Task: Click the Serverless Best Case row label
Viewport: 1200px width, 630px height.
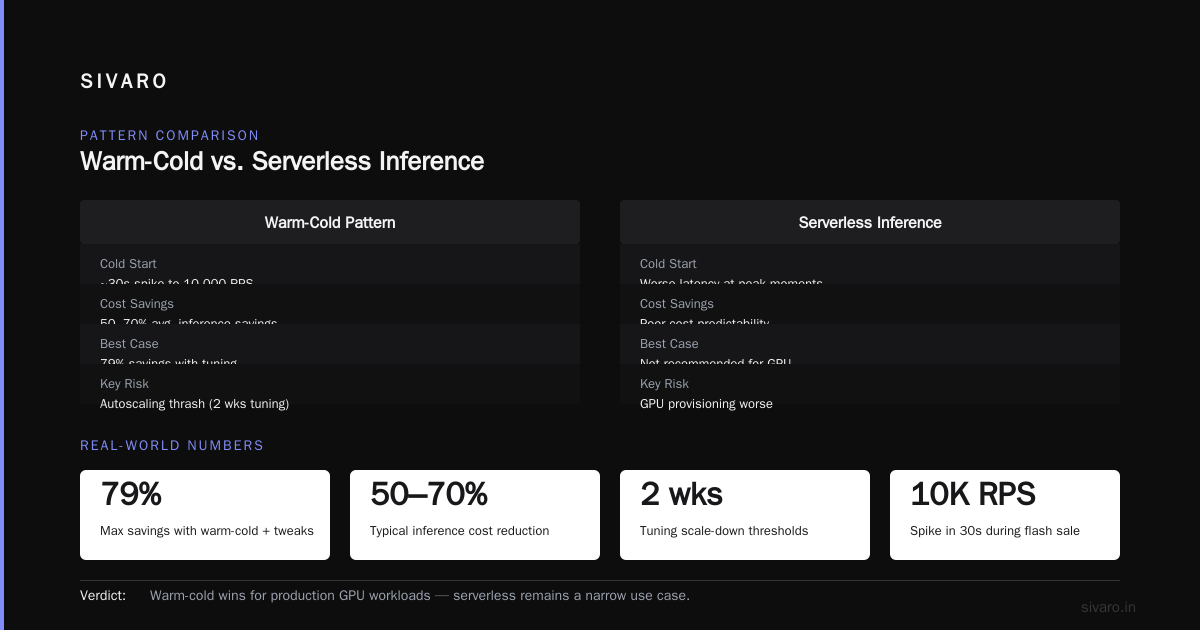Action: coord(669,344)
